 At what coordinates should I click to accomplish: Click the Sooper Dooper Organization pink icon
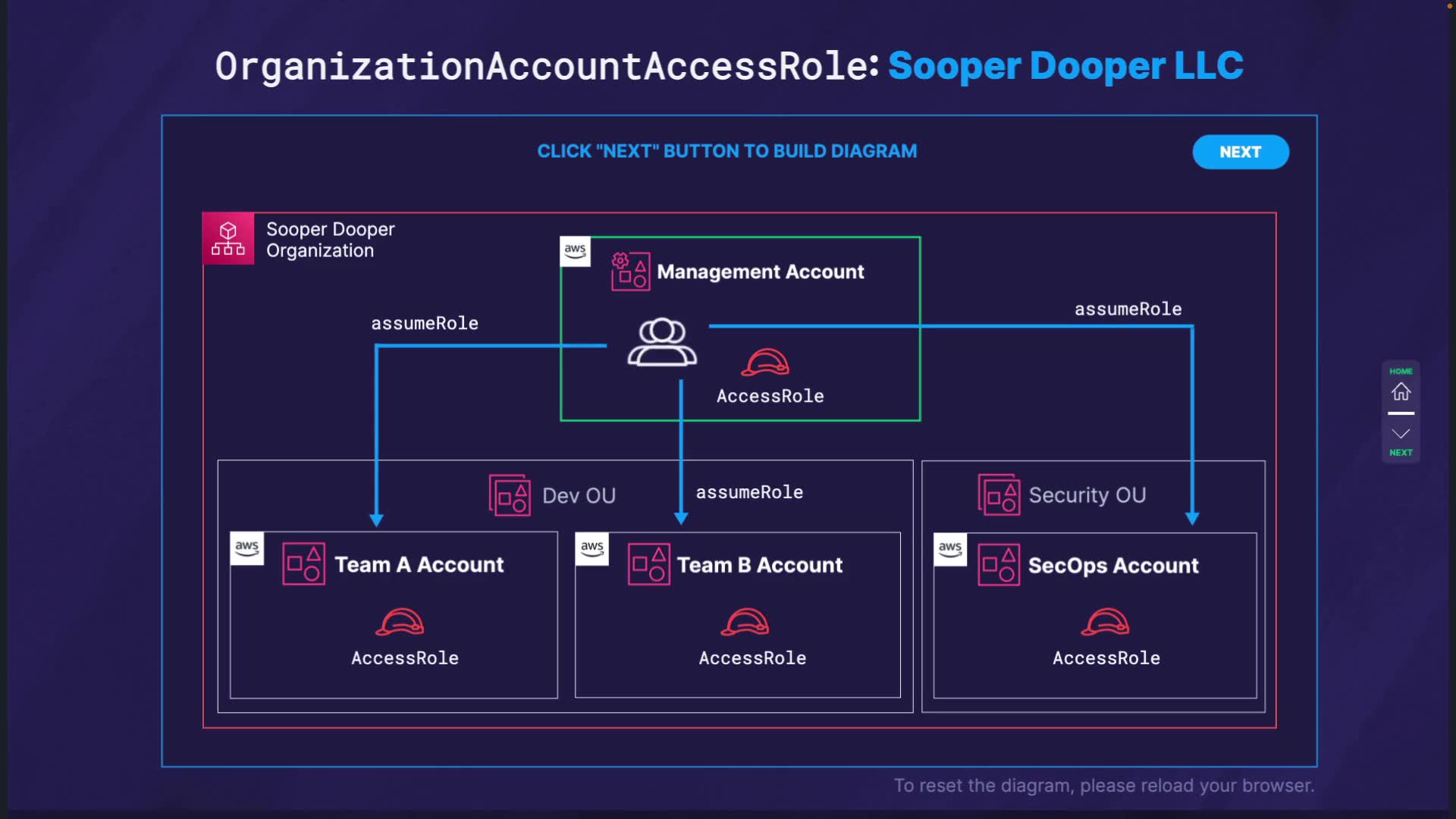point(228,239)
